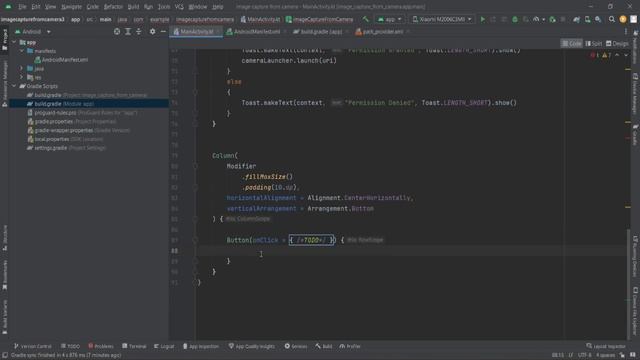Open Running Devices right-side tab

click(x=635, y=256)
